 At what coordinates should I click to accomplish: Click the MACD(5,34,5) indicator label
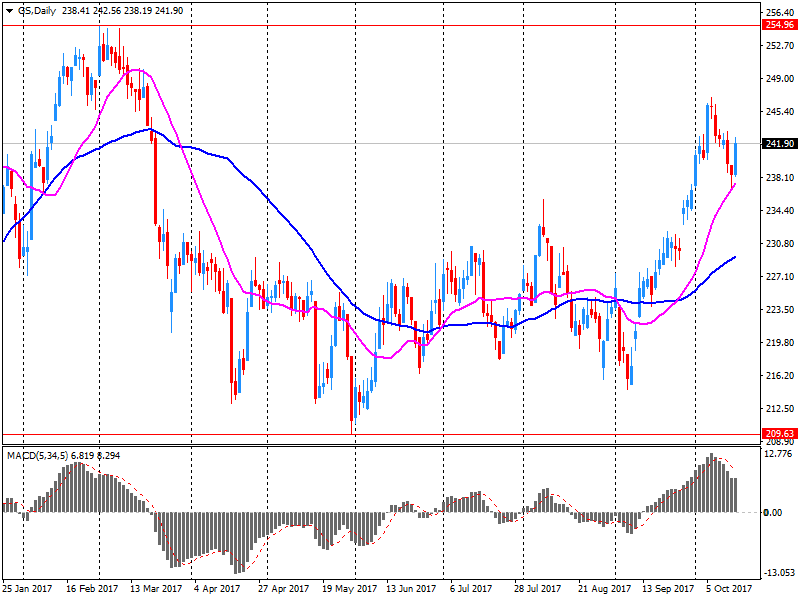pos(37,456)
